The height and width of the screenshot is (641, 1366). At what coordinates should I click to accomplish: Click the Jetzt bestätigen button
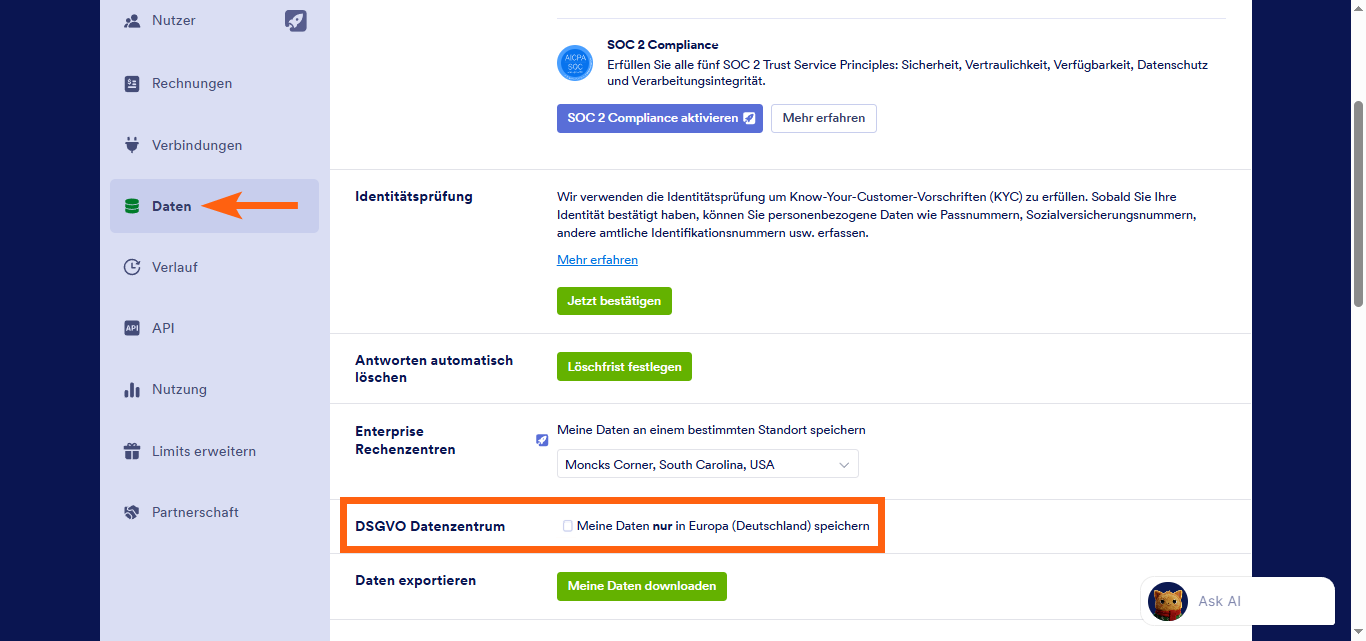point(614,301)
